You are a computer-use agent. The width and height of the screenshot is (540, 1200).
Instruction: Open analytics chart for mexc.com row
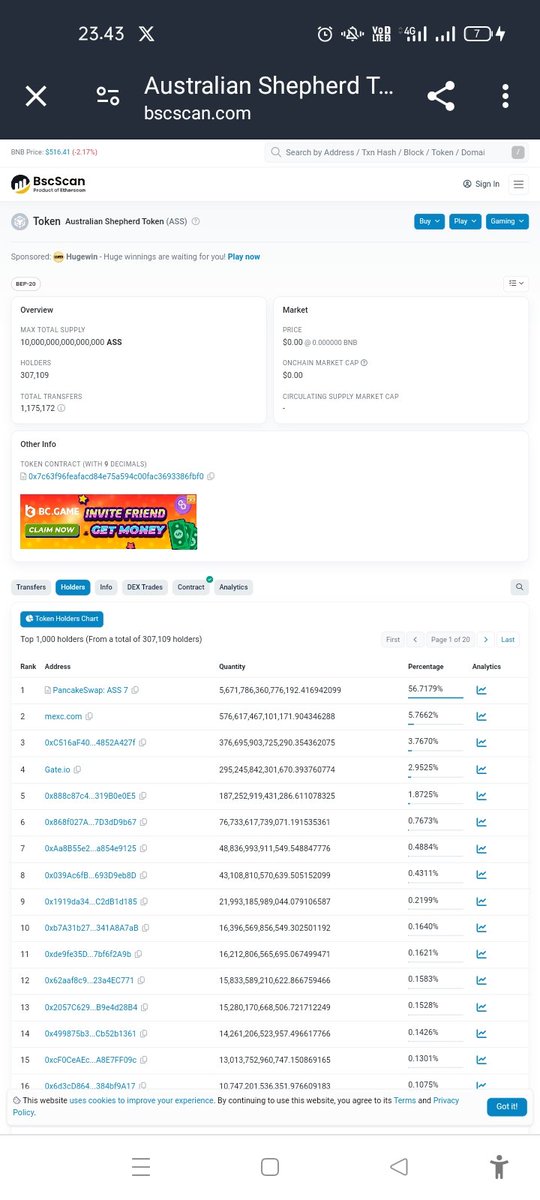pos(481,716)
